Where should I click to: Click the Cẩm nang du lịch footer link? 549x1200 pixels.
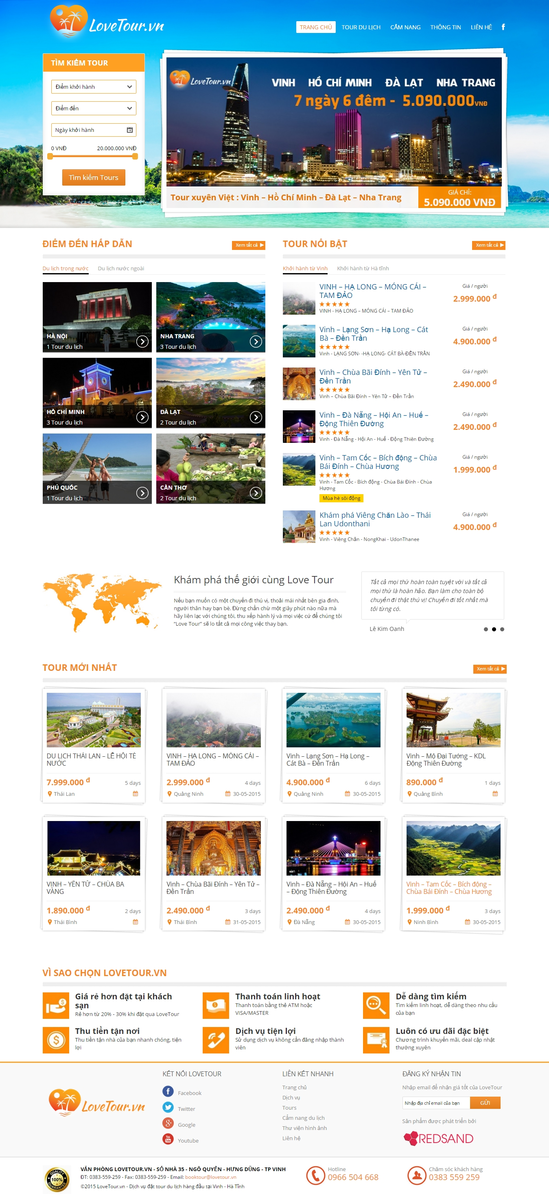pyautogui.click(x=304, y=1118)
